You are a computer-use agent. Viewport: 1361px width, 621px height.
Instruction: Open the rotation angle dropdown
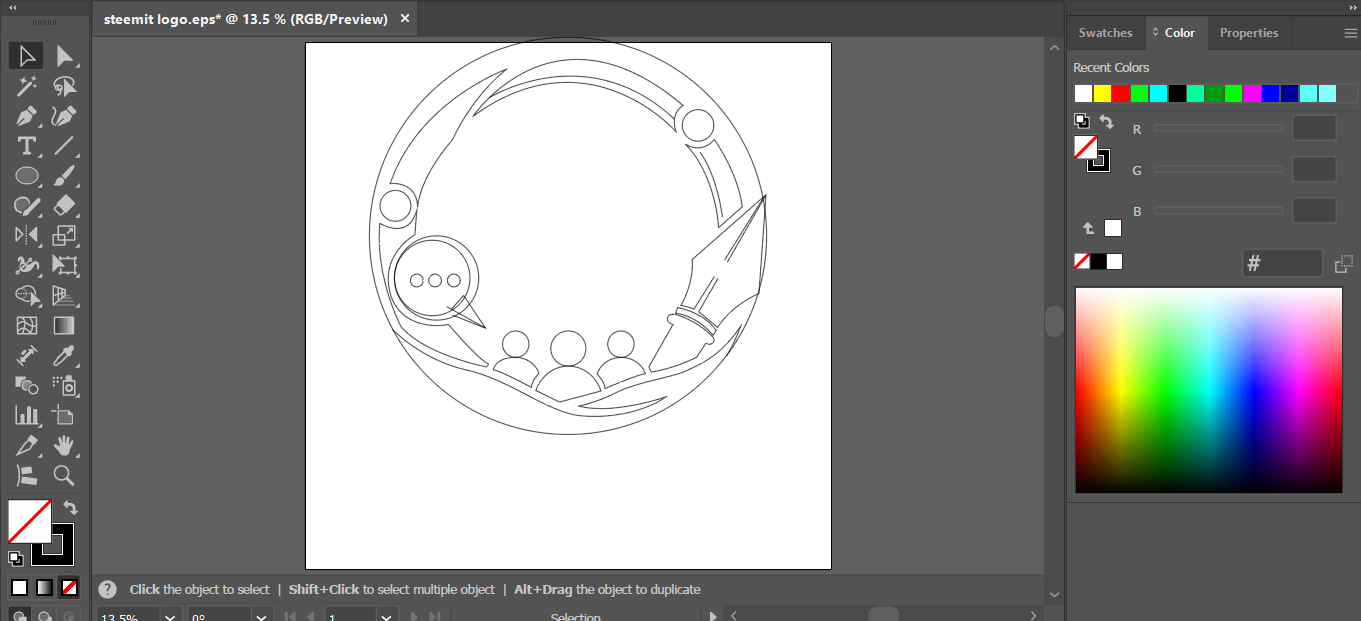260,615
